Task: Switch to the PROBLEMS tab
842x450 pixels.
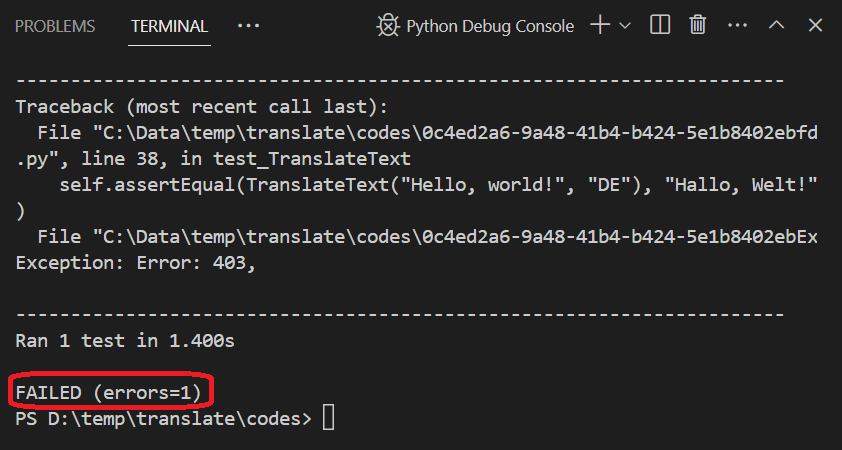Action: tap(55, 26)
